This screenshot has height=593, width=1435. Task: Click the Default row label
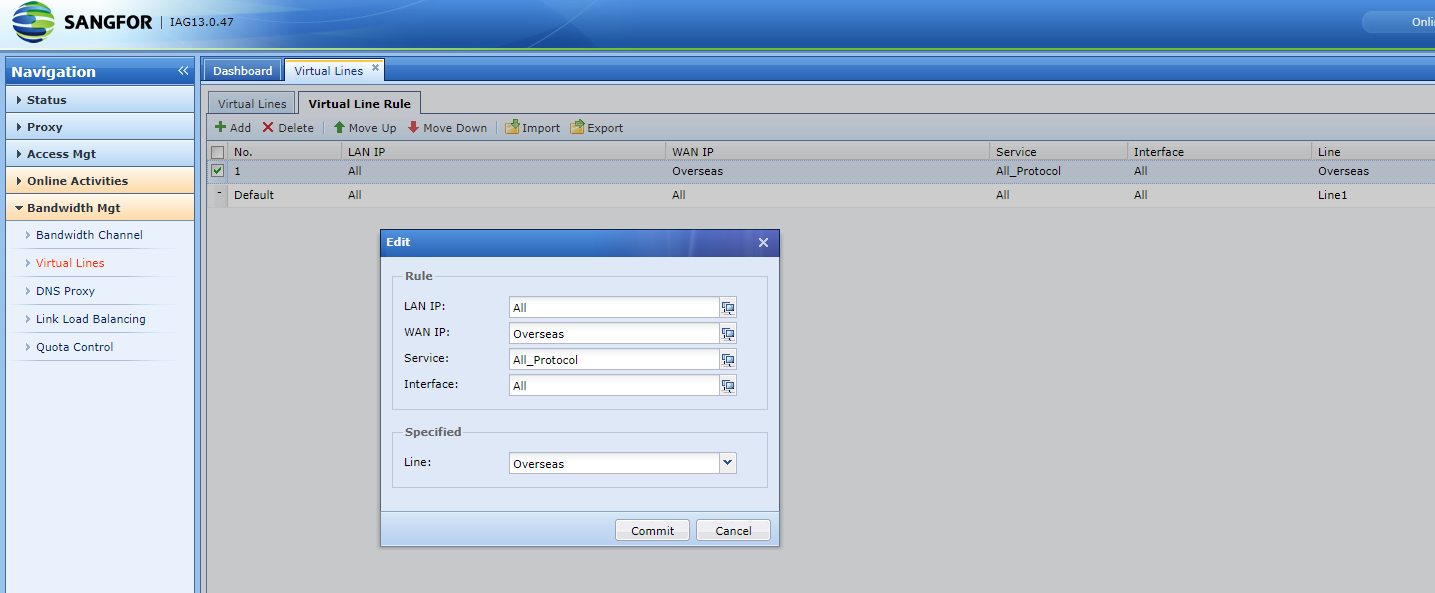pos(254,195)
